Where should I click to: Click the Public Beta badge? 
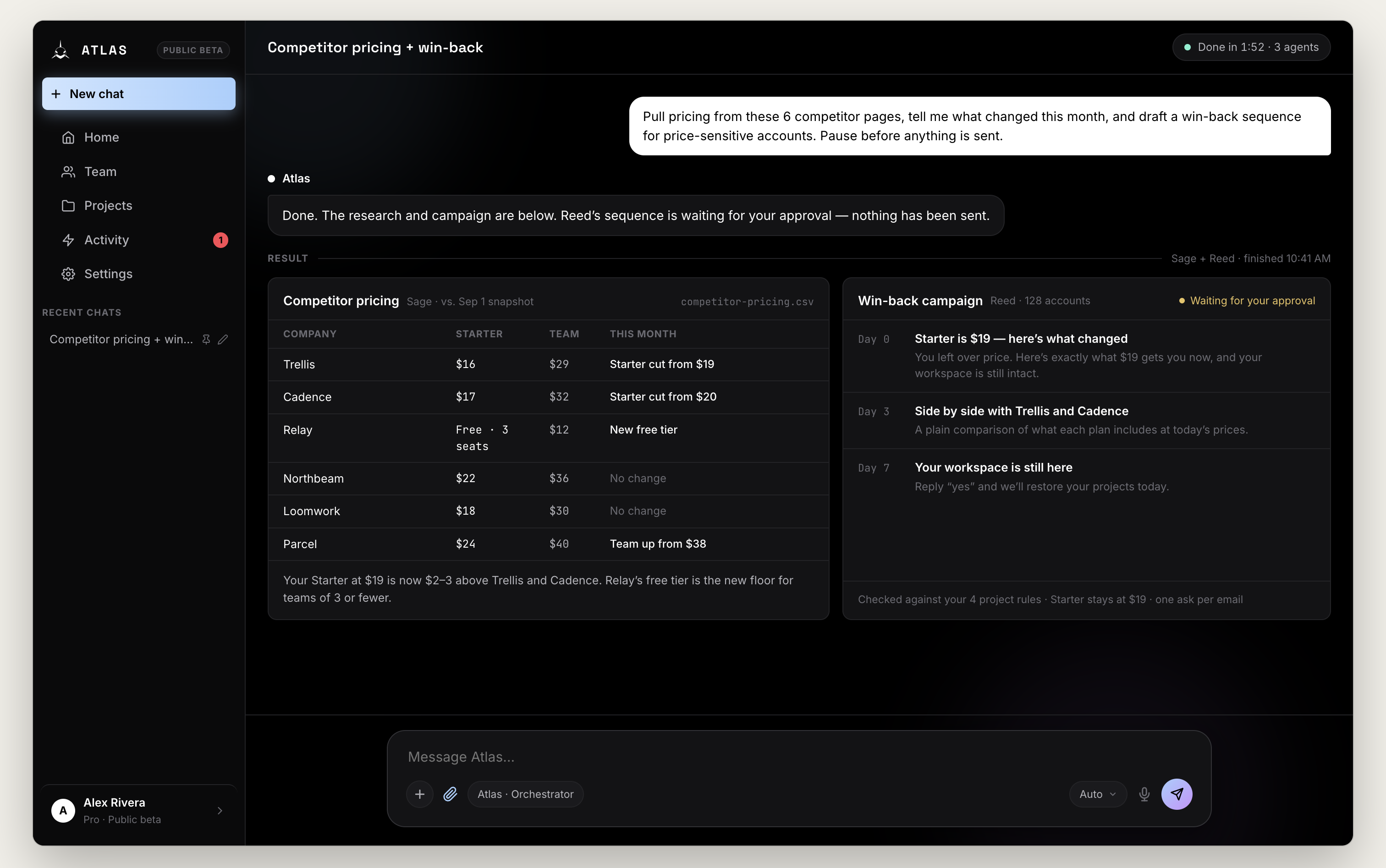click(193, 50)
